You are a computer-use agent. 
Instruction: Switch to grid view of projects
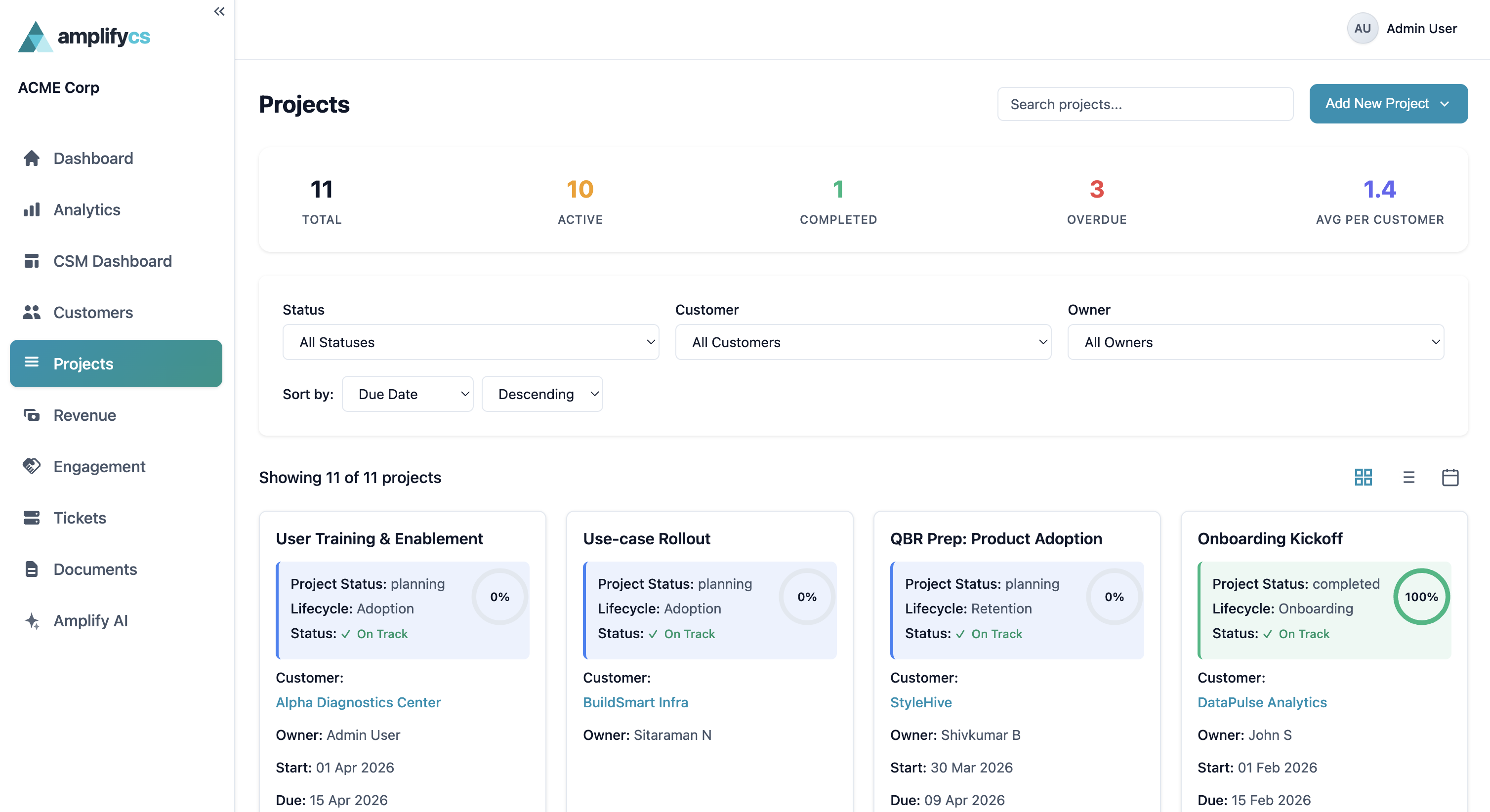point(1364,477)
